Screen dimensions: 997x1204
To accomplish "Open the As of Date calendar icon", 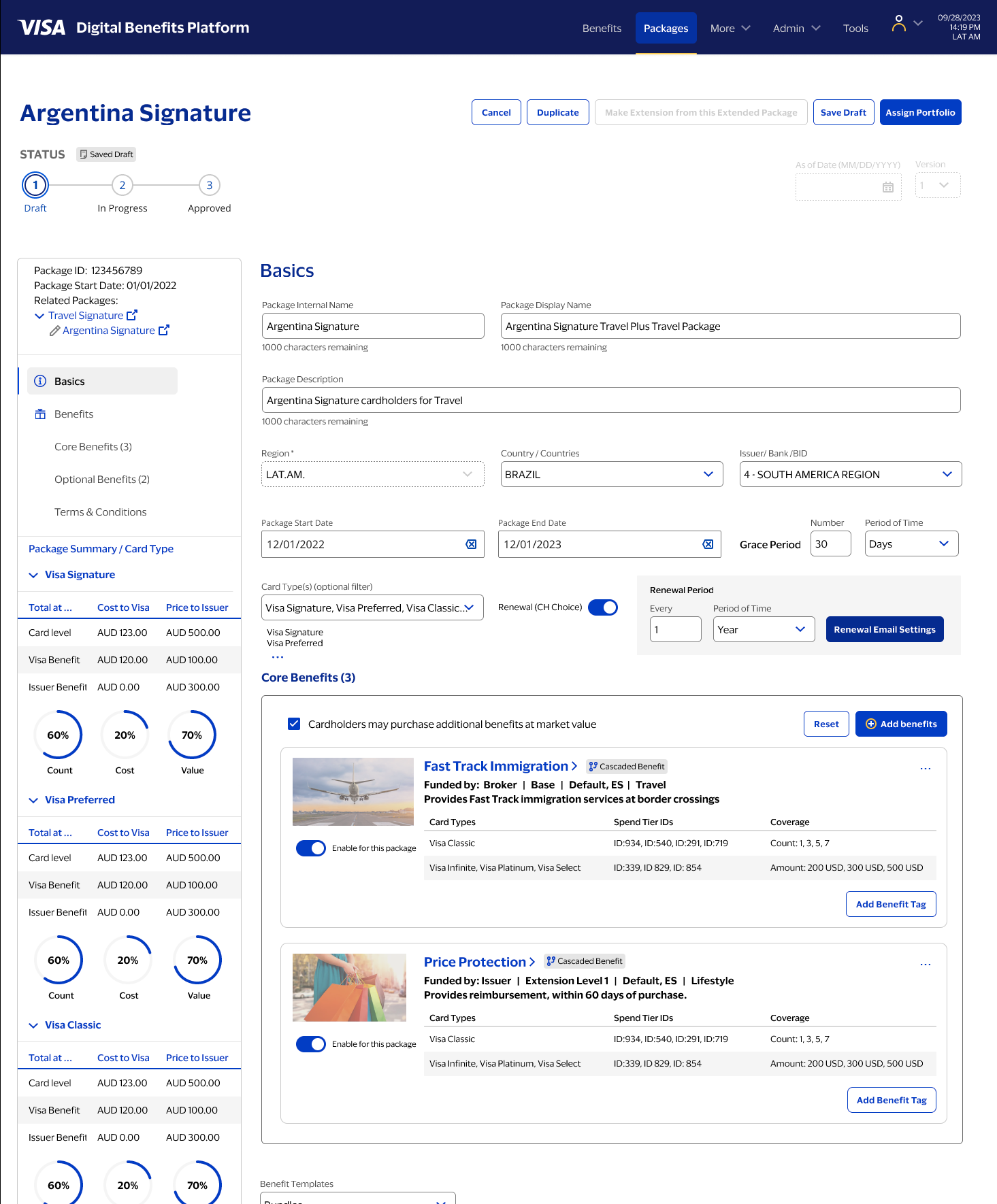I will pos(888,187).
